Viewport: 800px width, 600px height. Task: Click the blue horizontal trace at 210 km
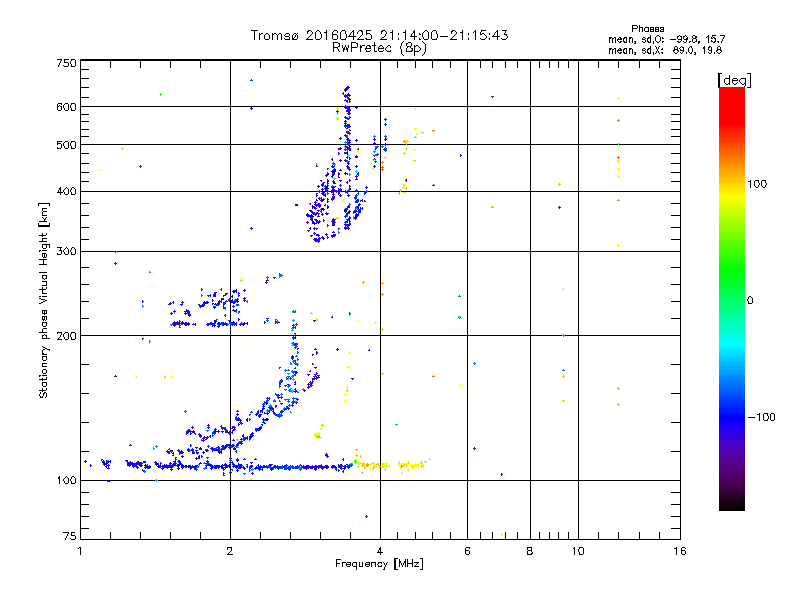tap(209, 323)
